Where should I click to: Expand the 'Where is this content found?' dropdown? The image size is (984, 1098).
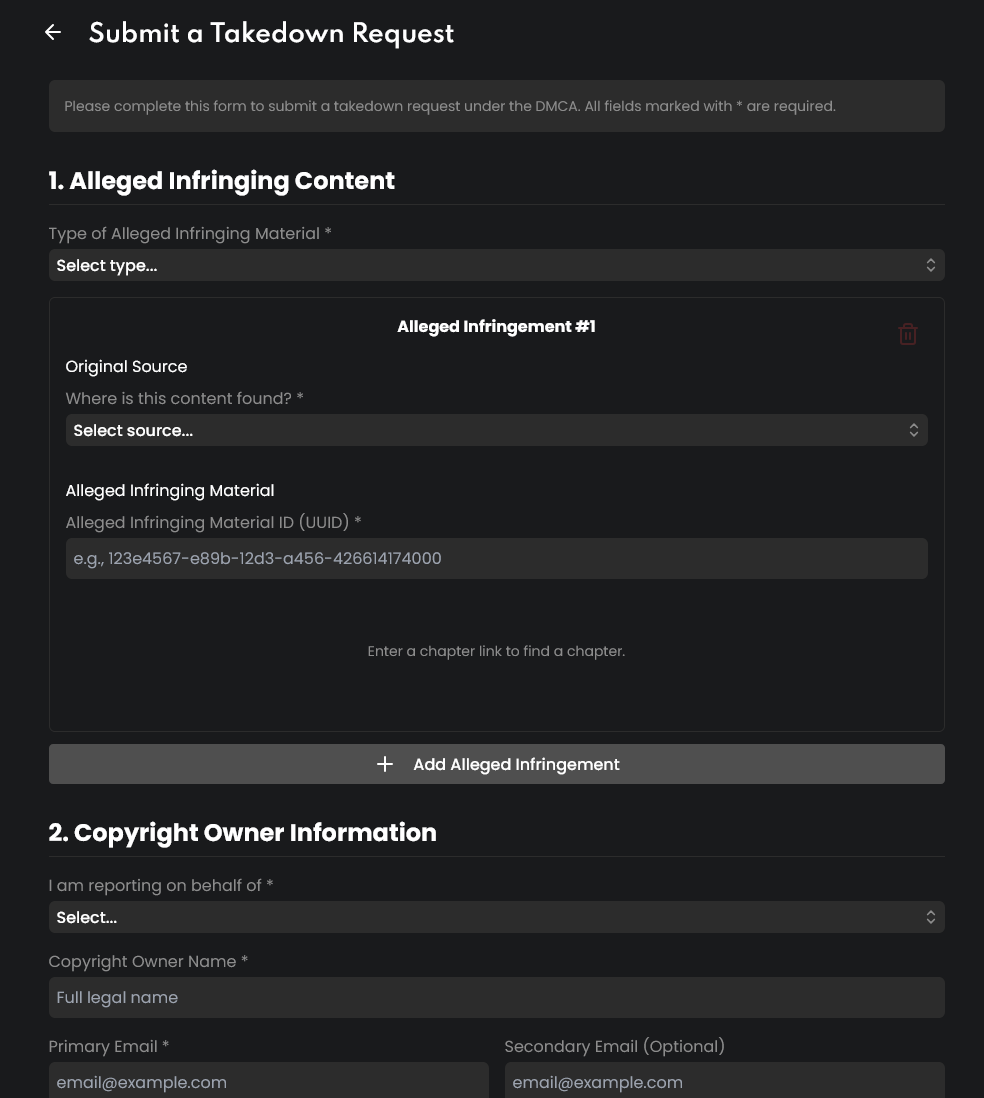coord(496,430)
